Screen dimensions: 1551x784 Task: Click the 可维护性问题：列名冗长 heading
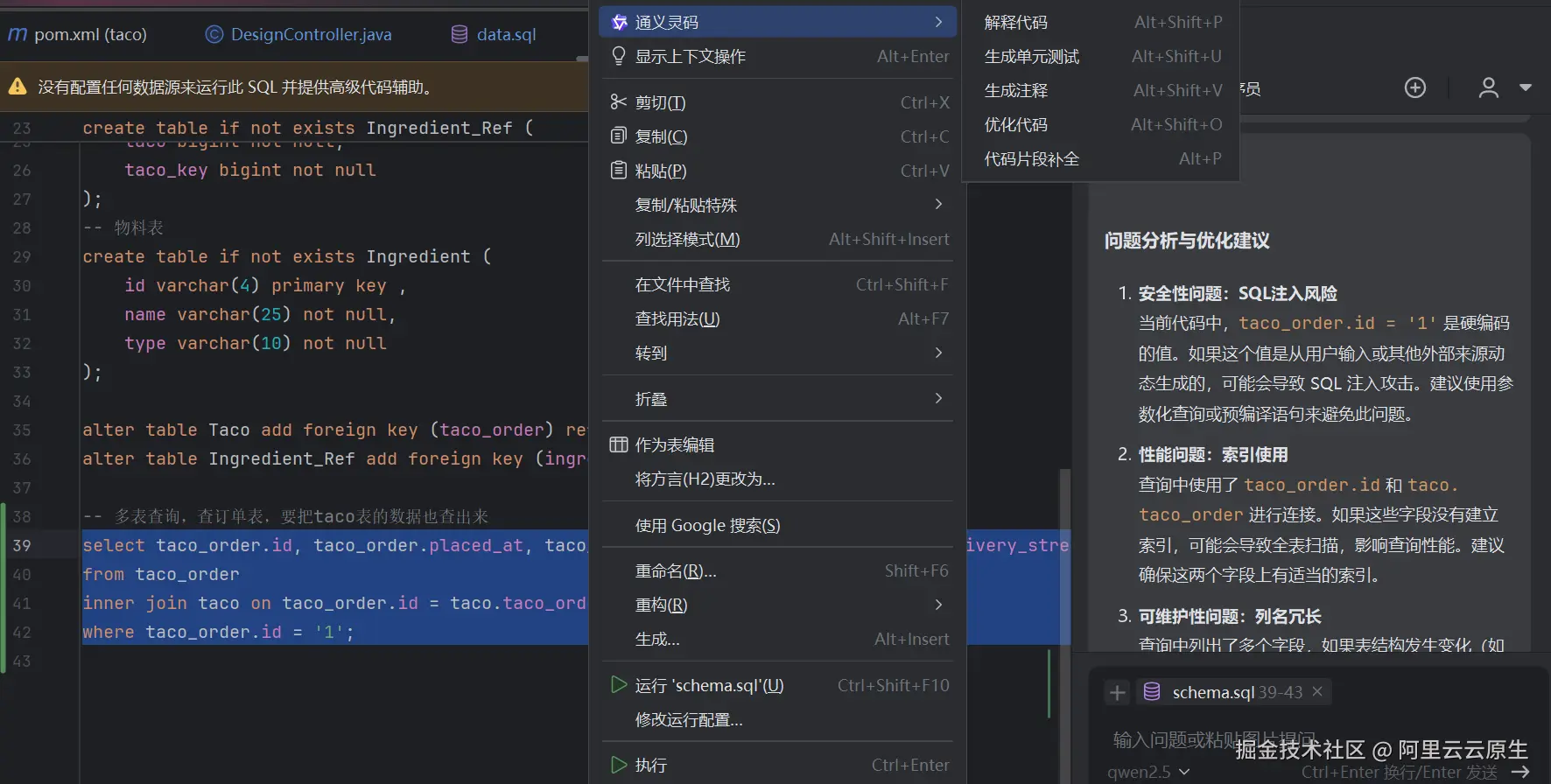[x=1230, y=616]
